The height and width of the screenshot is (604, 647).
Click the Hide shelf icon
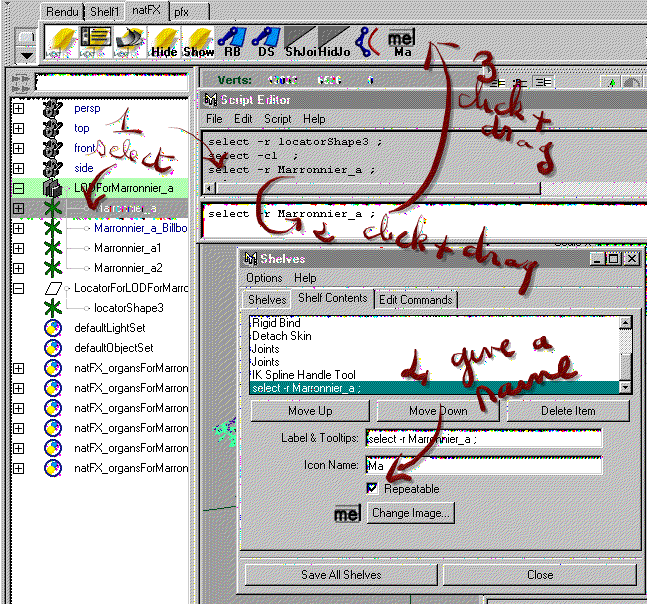click(x=166, y=41)
